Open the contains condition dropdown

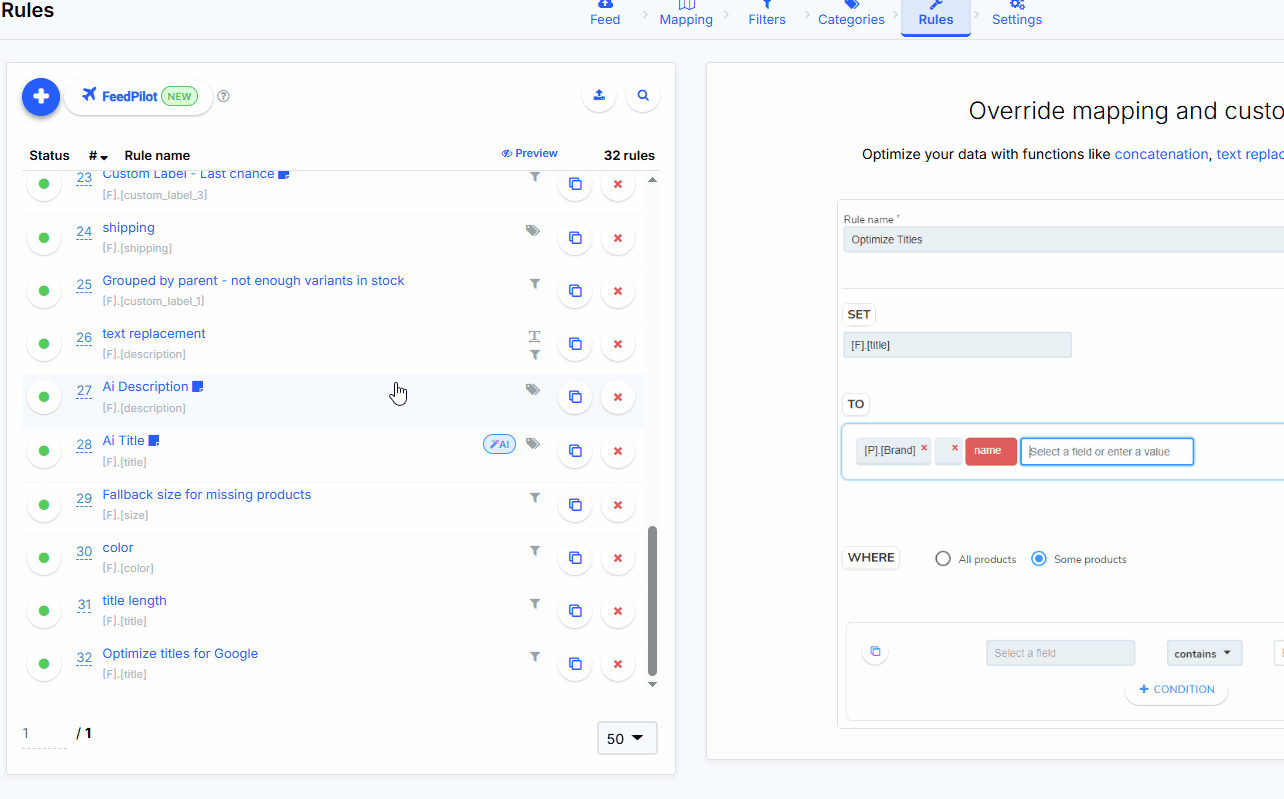pos(1204,652)
